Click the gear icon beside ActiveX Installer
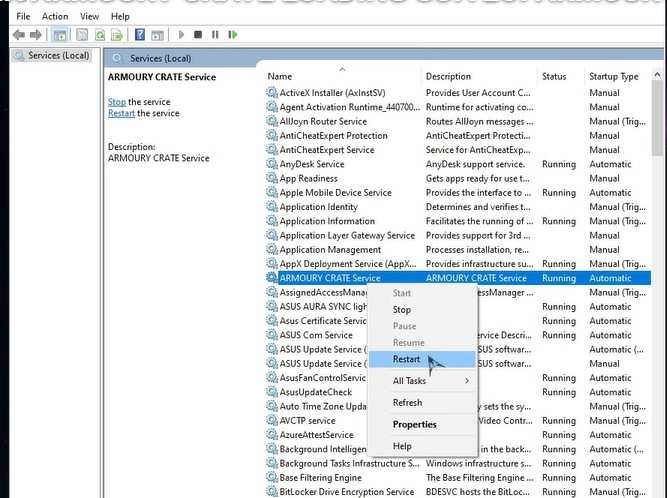 (272, 92)
